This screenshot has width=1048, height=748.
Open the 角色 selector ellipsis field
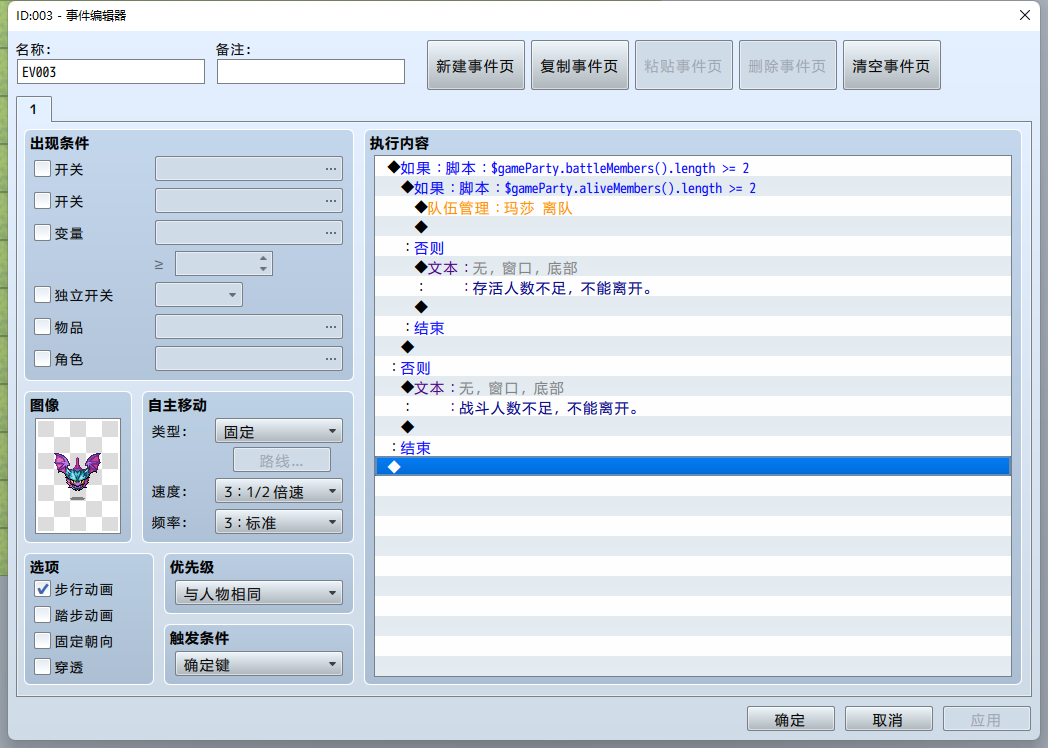click(x=249, y=359)
